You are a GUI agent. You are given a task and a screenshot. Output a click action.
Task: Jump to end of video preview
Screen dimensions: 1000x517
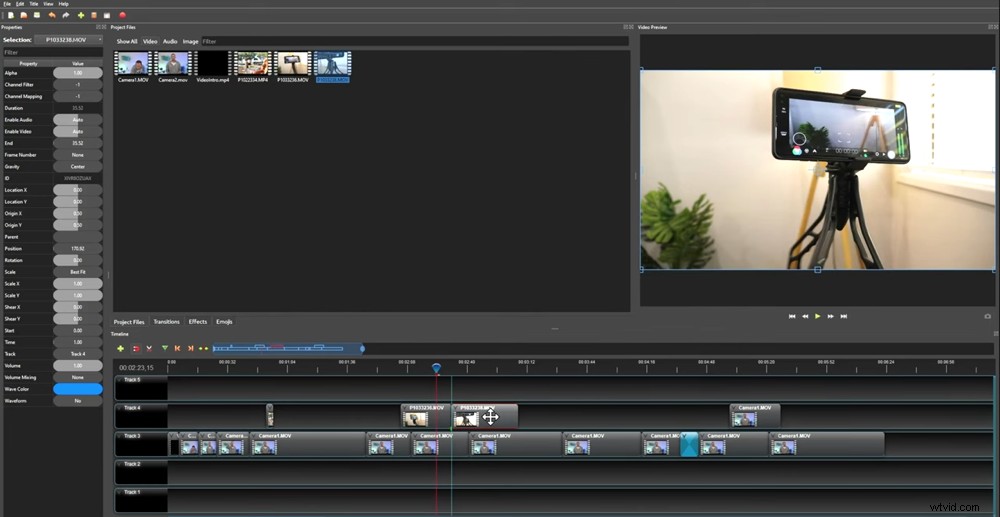pyautogui.click(x=844, y=316)
